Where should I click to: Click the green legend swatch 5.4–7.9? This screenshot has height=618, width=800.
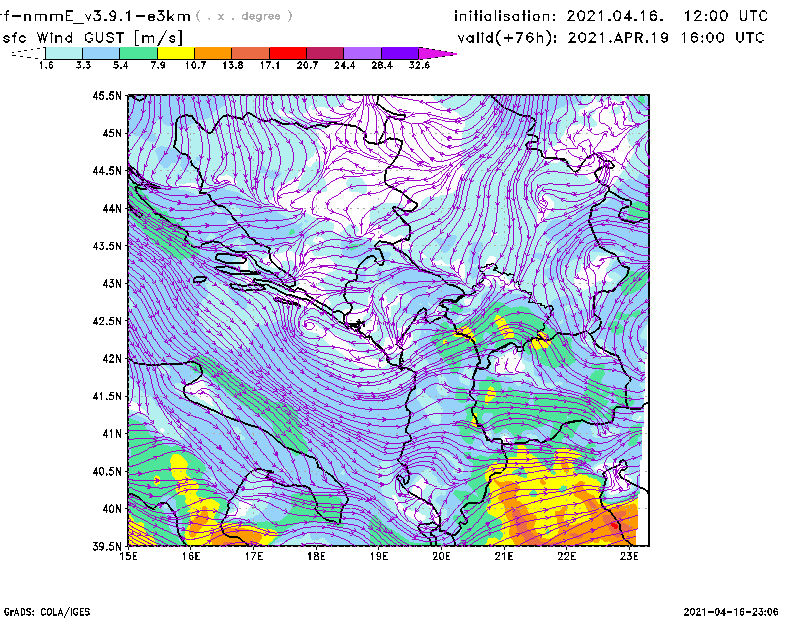tap(138, 53)
